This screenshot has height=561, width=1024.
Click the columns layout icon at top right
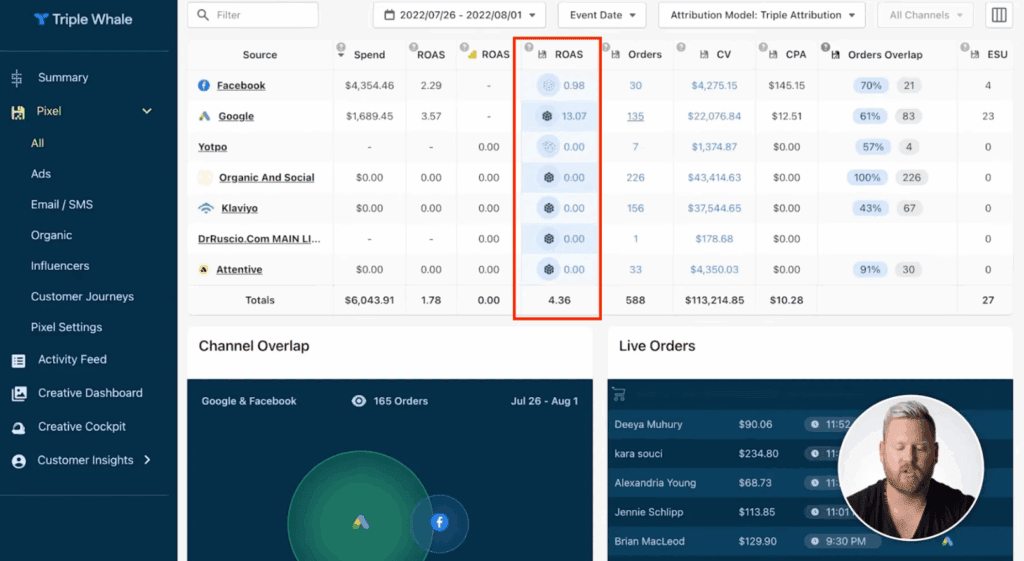(x=998, y=15)
